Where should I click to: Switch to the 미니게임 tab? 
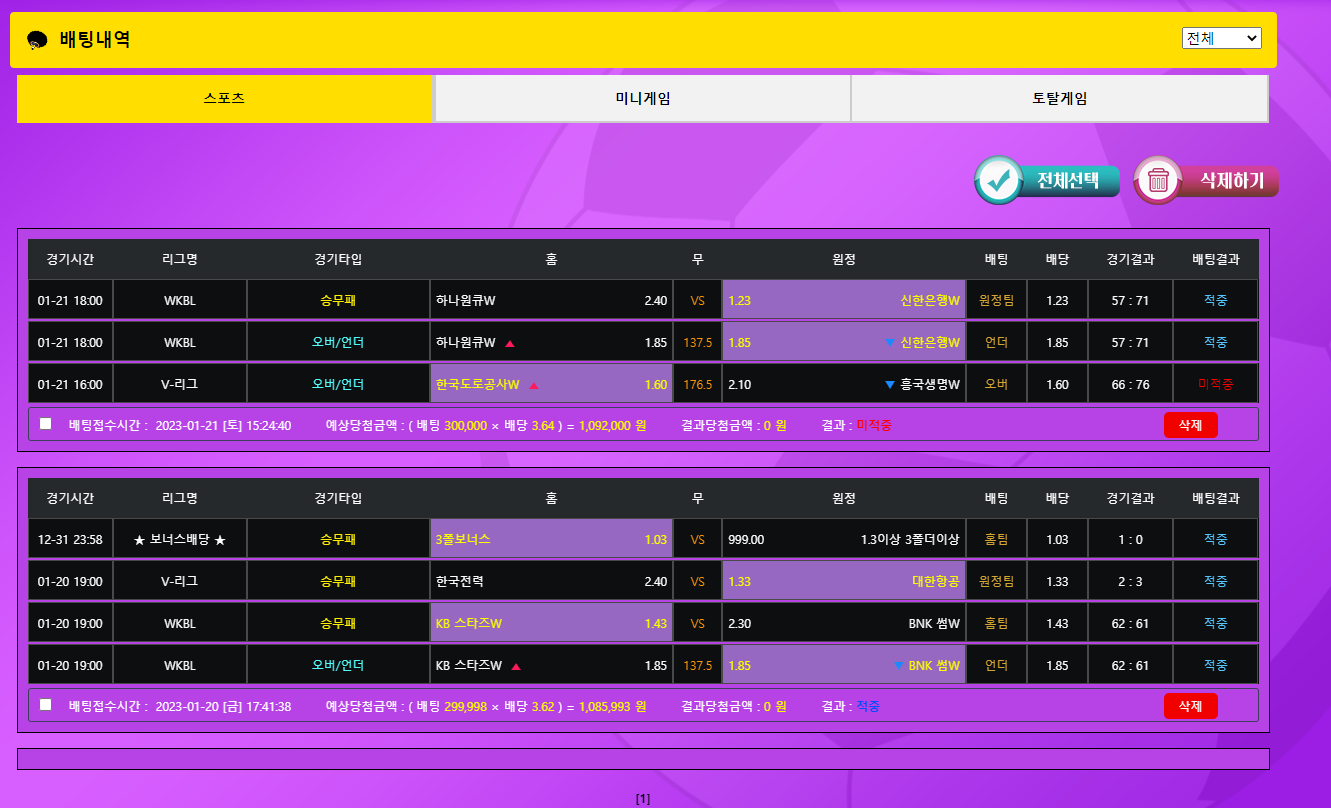[x=642, y=99]
